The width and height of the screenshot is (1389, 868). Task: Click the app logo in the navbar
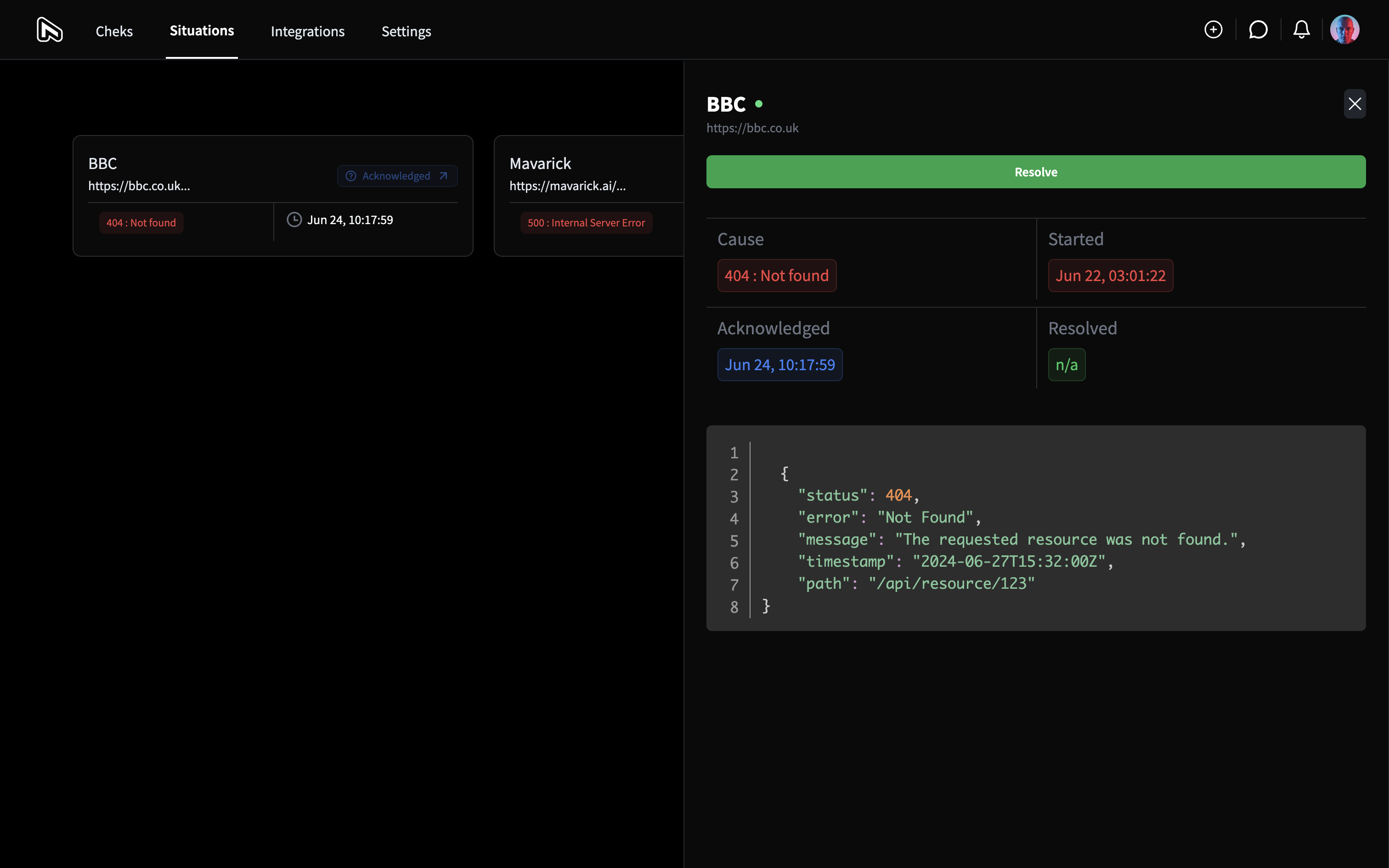pos(50,30)
